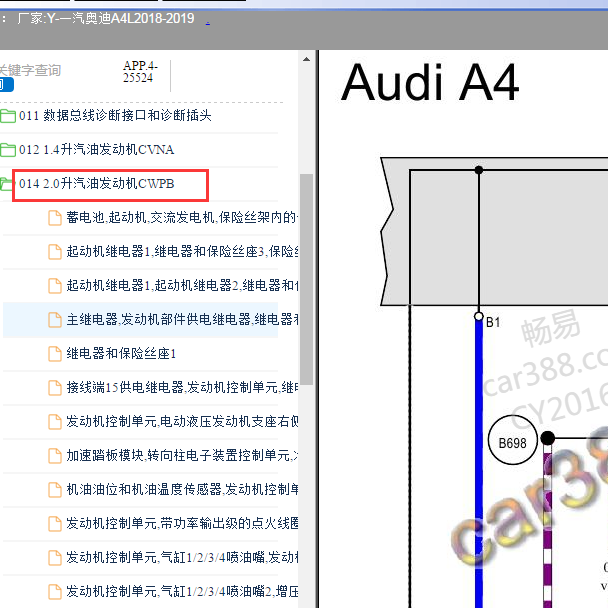The height and width of the screenshot is (608, 608).
Task: Click the APP.4-25524 label
Action: click(140, 71)
